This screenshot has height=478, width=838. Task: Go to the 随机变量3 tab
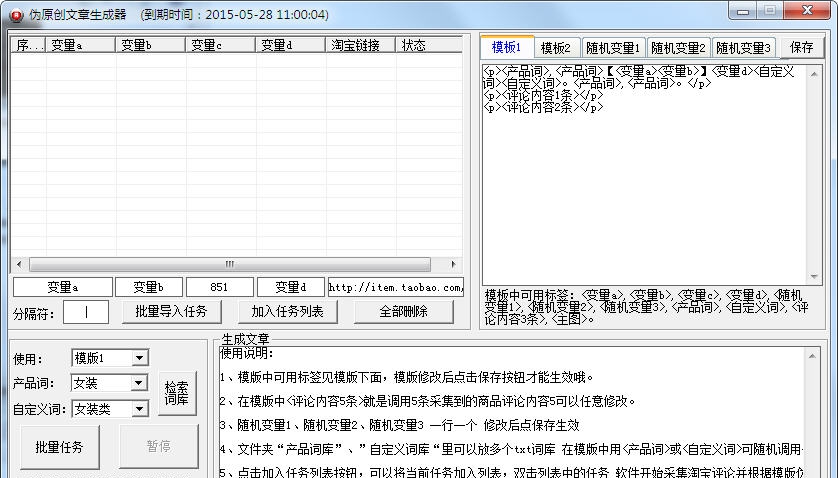click(744, 47)
